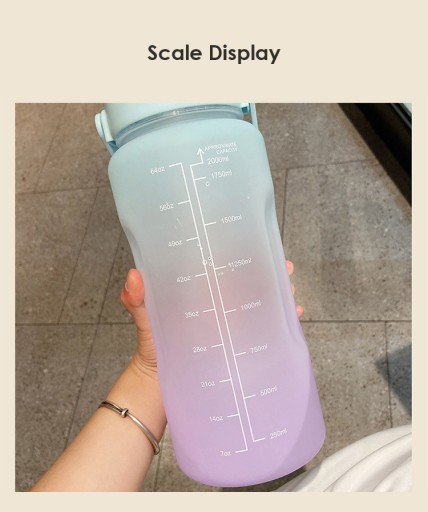Select the 56oz scale label
This screenshot has height=512, width=428.
[167, 207]
